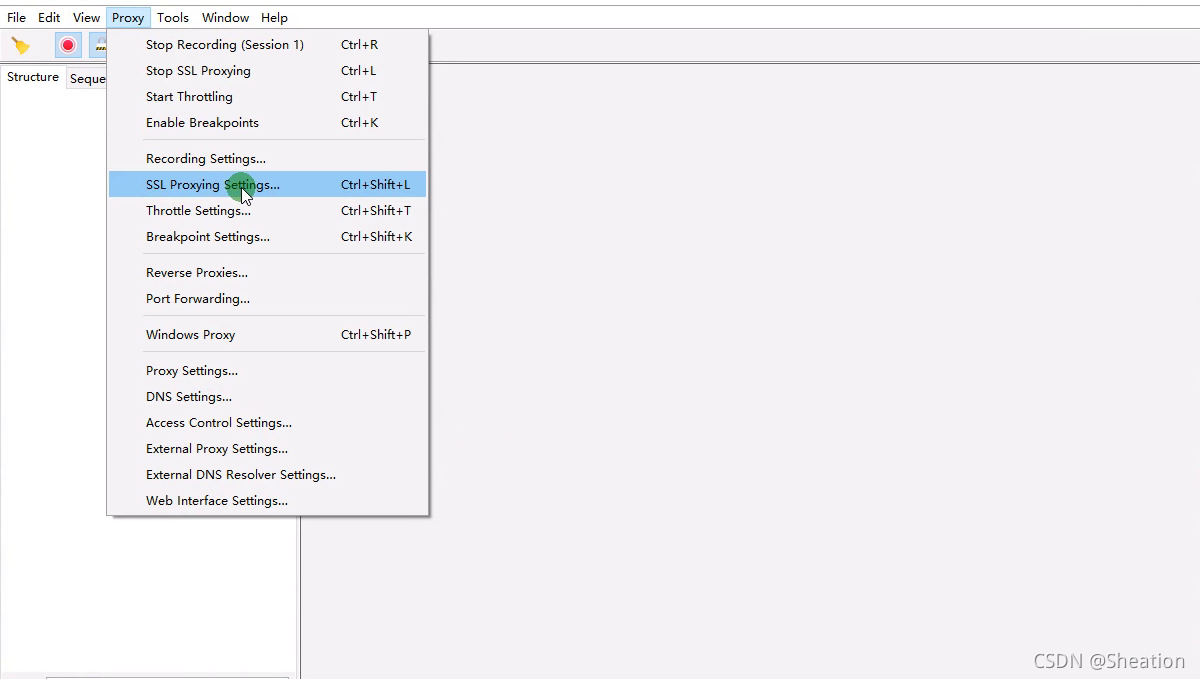Viewport: 1200px width, 679px height.
Task: Close the open Proxy menu
Action: [x=128, y=17]
